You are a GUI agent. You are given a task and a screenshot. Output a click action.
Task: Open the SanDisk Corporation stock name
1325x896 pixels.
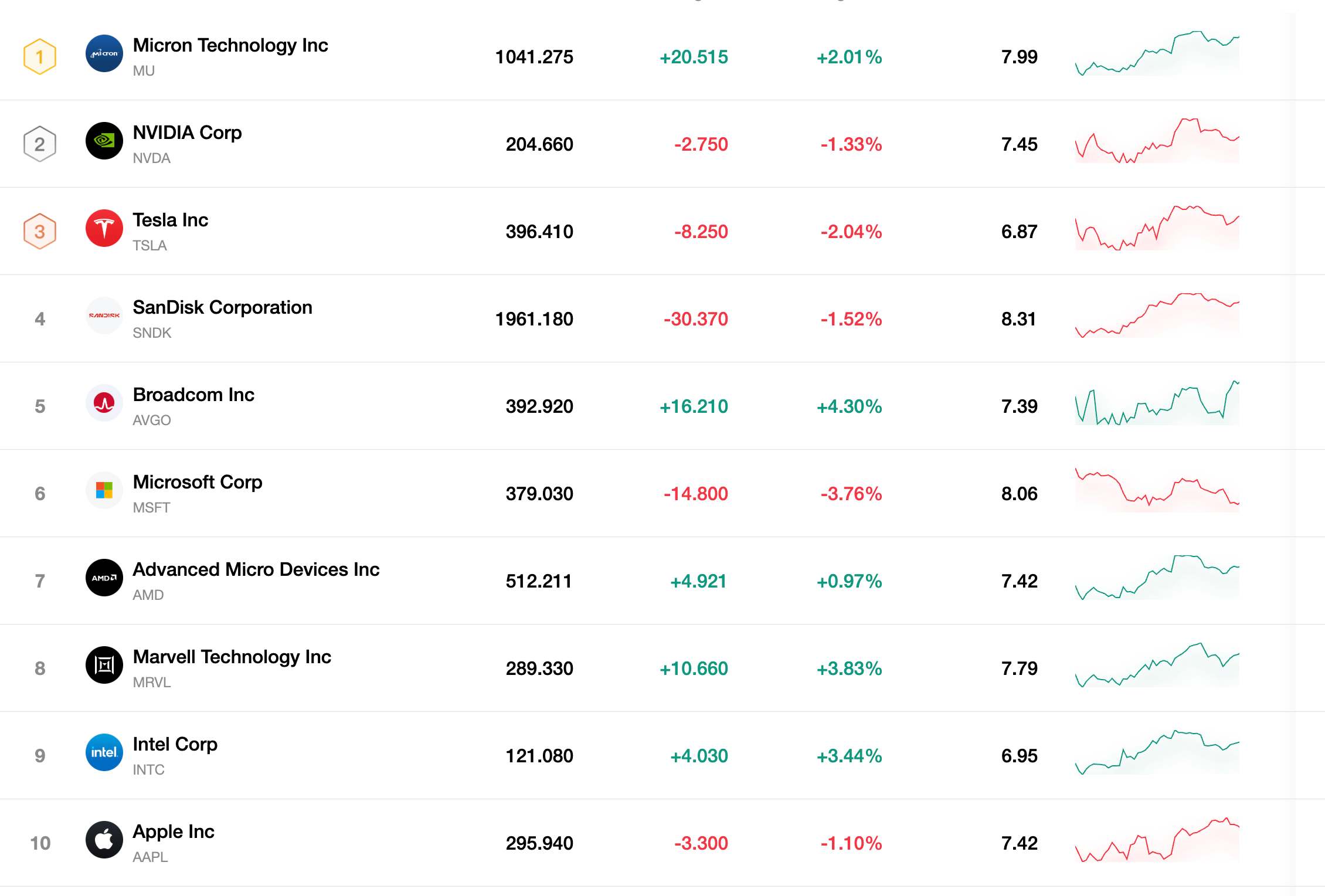223,307
